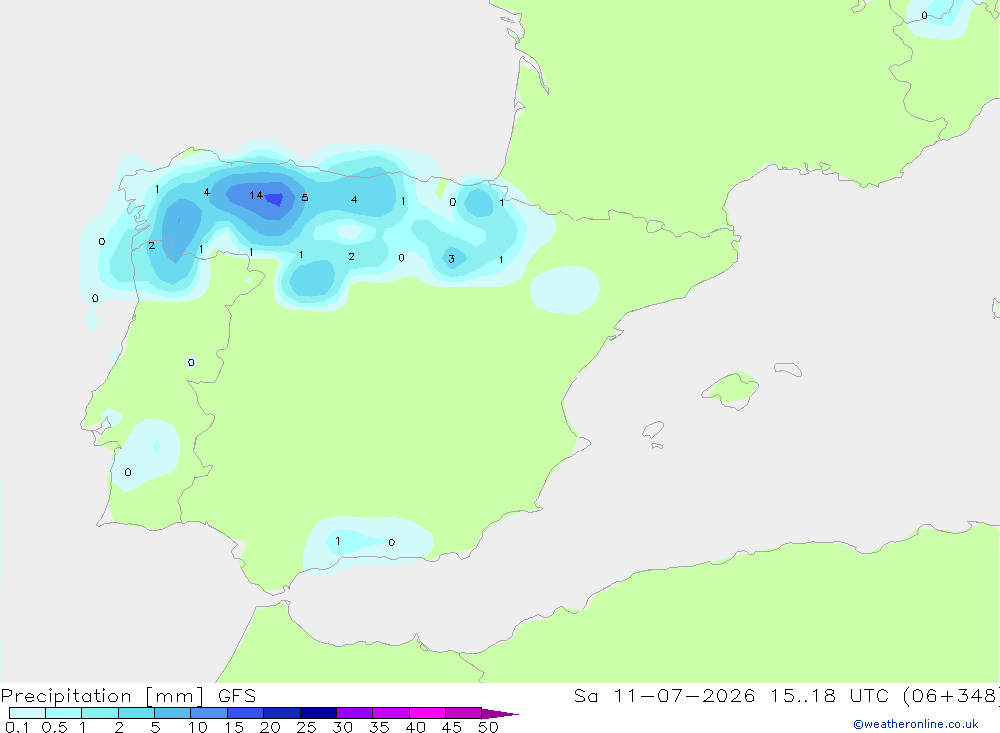This screenshot has width=1000, height=733.
Task: Click the '0' value in the top-right corner
Action: tap(924, 15)
